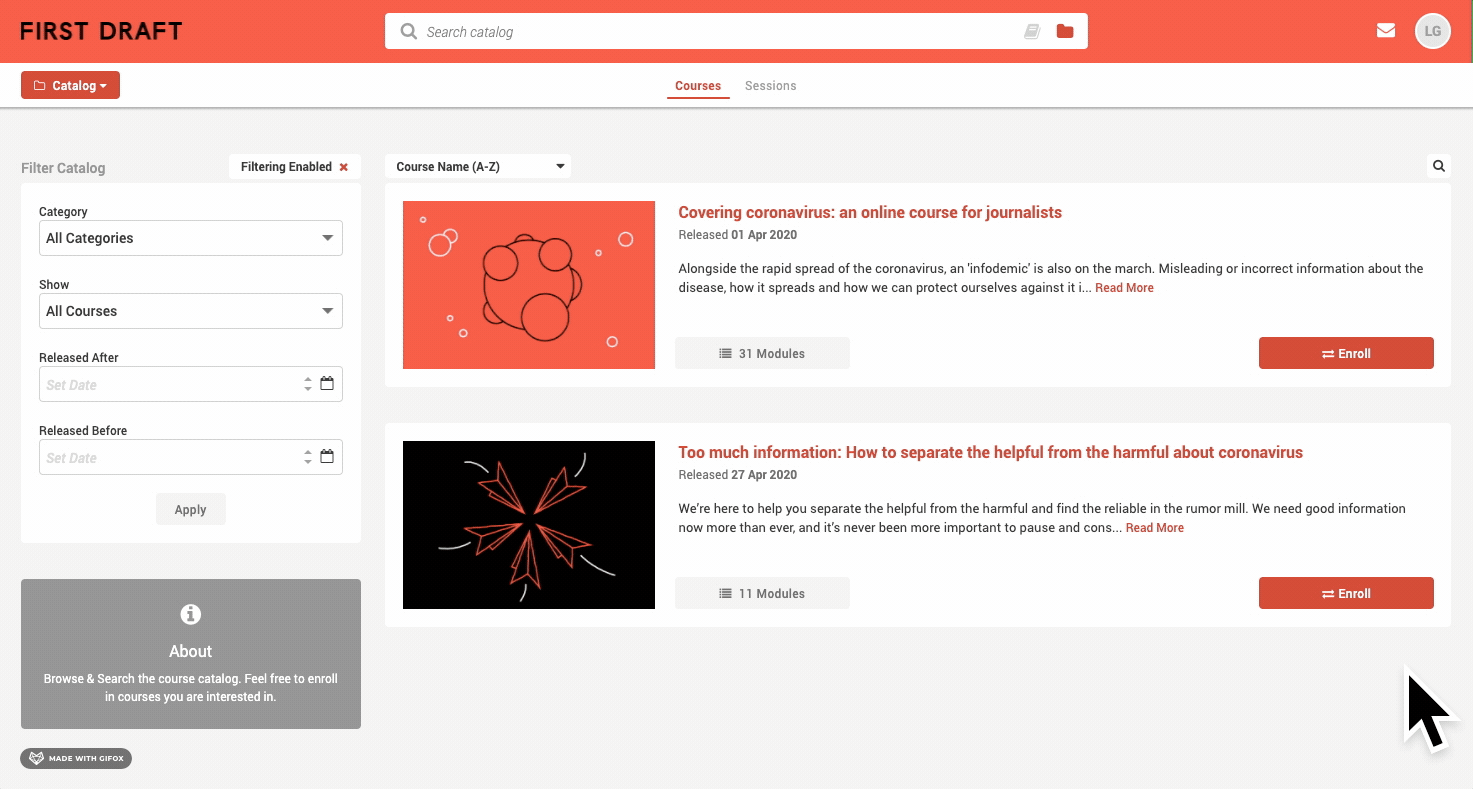Click the red folder icon in search bar

pyautogui.click(x=1065, y=31)
